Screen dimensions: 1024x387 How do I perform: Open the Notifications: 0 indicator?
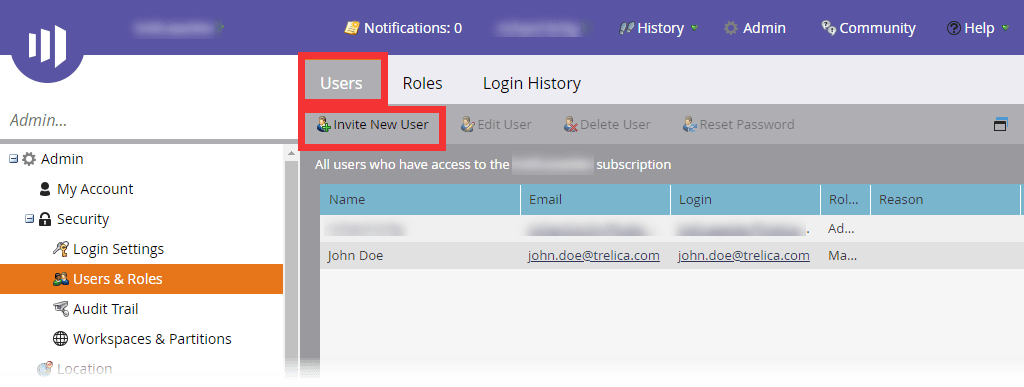403,28
